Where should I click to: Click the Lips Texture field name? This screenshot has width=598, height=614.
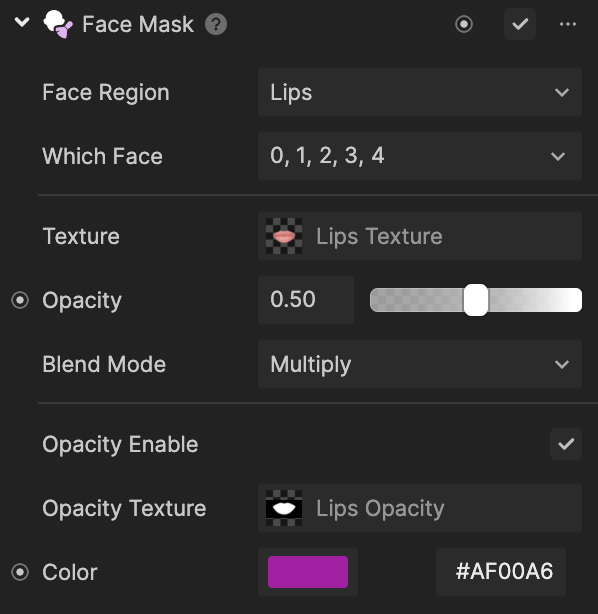[x=379, y=236]
